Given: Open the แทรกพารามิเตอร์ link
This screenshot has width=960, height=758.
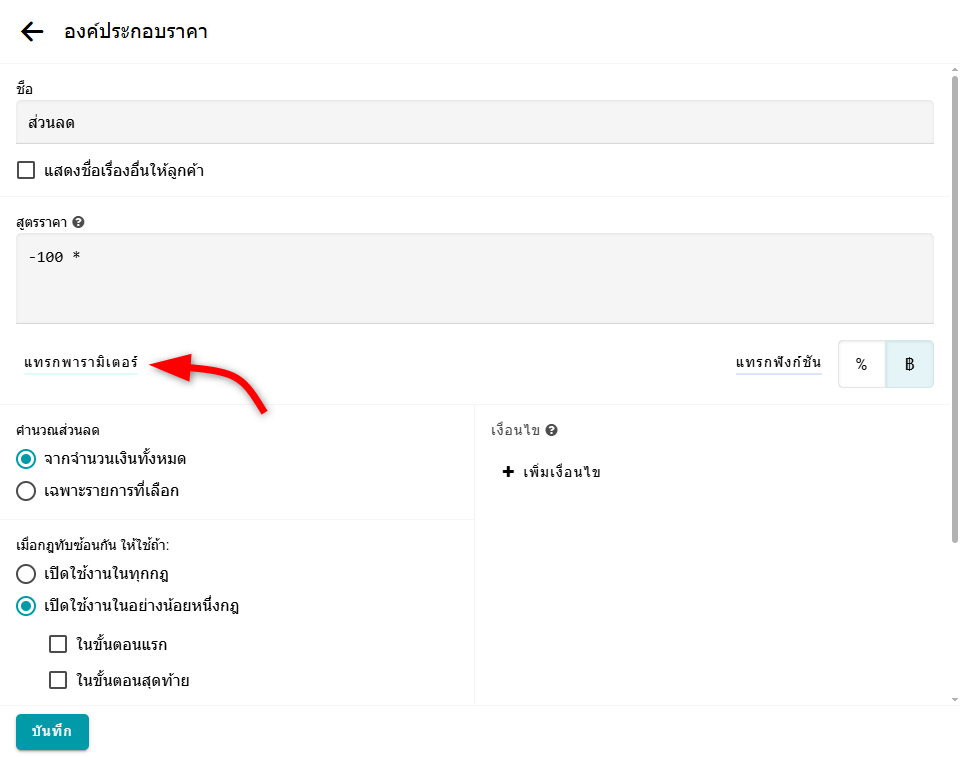Looking at the screenshot, I should pos(81,362).
